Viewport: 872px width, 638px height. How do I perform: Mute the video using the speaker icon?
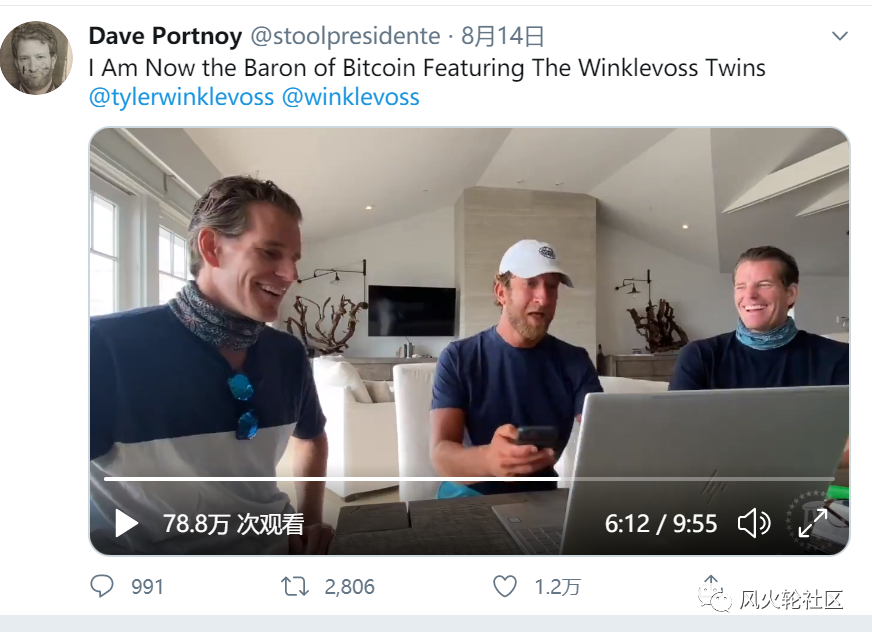coord(753,523)
